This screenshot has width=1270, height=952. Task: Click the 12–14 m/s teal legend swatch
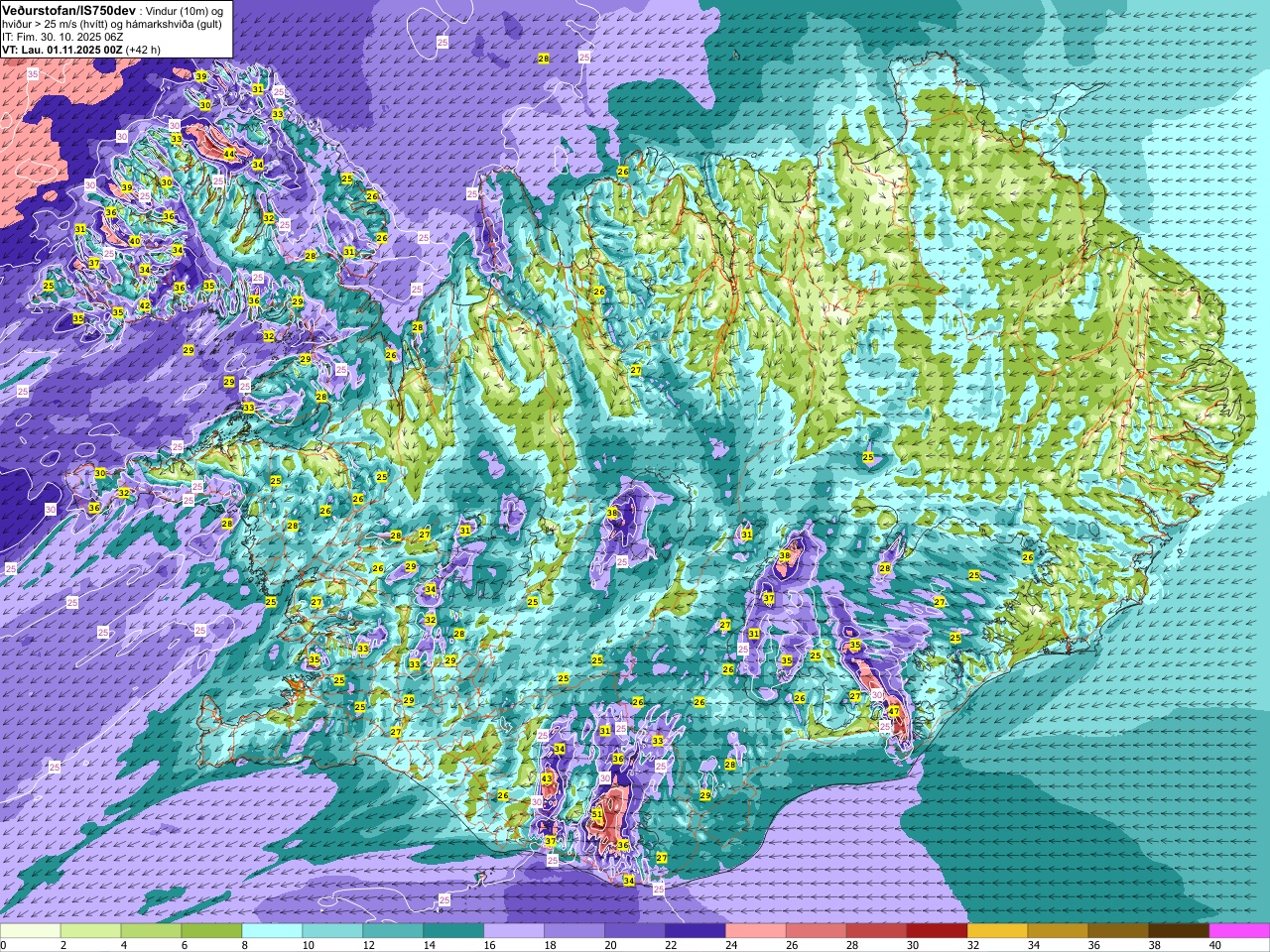tap(393, 931)
